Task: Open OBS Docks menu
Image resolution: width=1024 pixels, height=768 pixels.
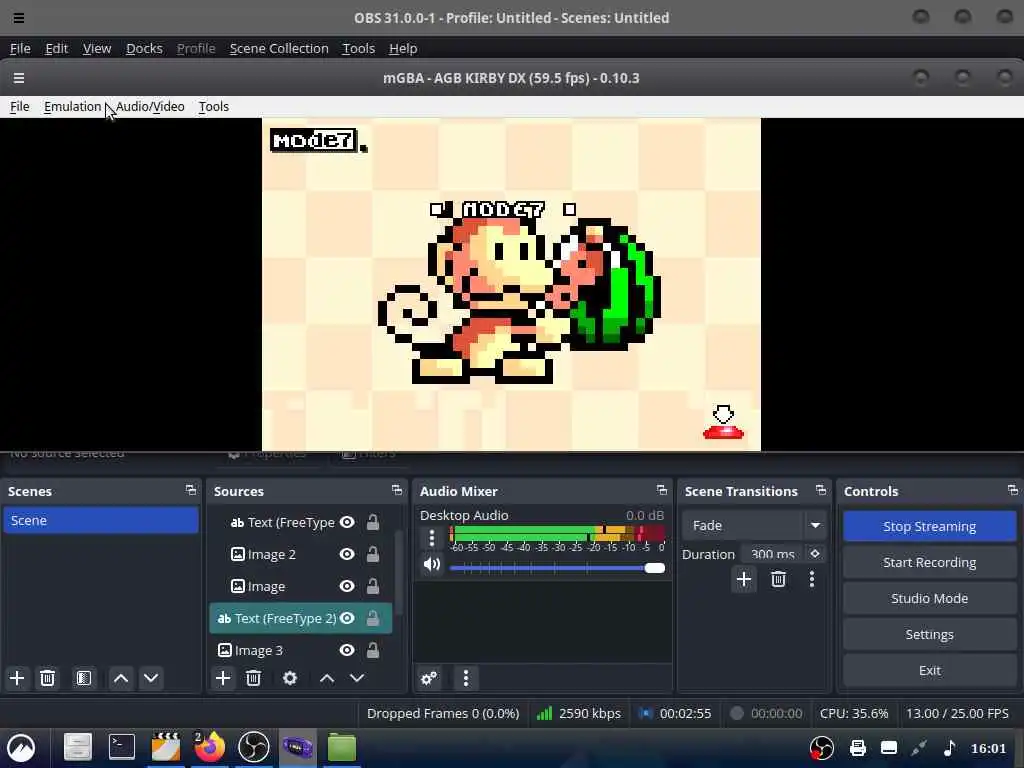Action: pos(144,48)
